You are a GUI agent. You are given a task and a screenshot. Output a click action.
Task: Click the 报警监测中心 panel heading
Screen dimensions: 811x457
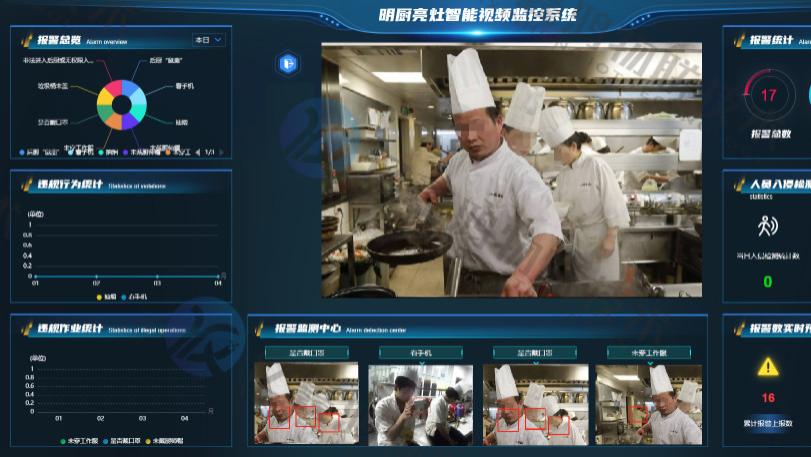click(x=307, y=328)
